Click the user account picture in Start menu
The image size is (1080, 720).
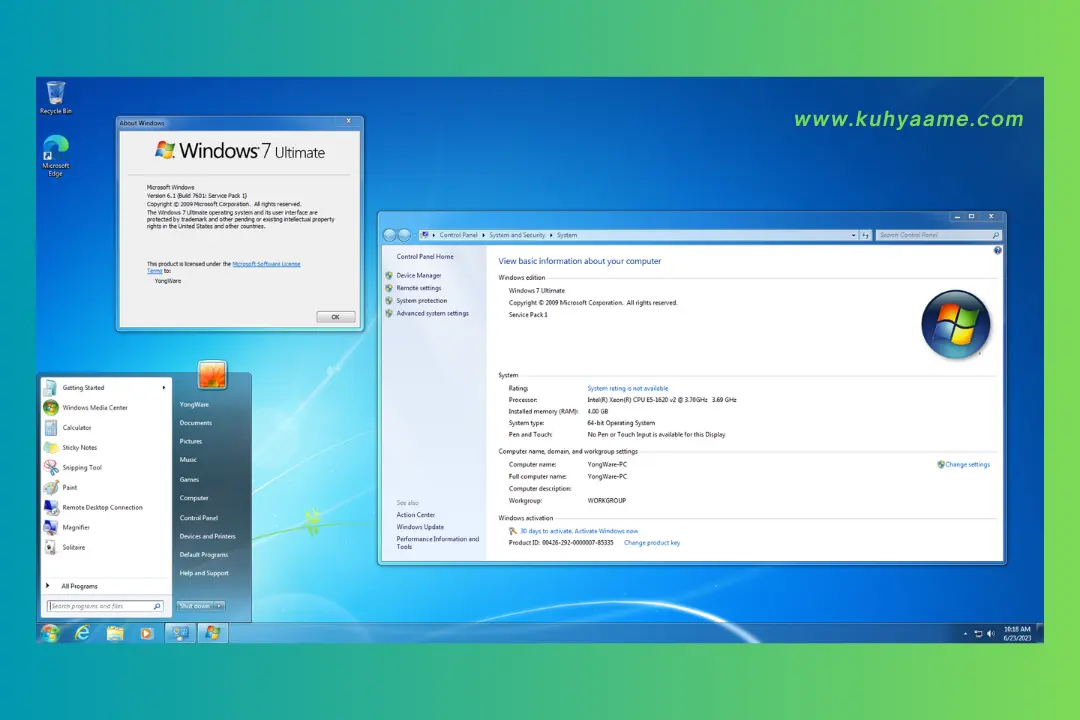212,375
